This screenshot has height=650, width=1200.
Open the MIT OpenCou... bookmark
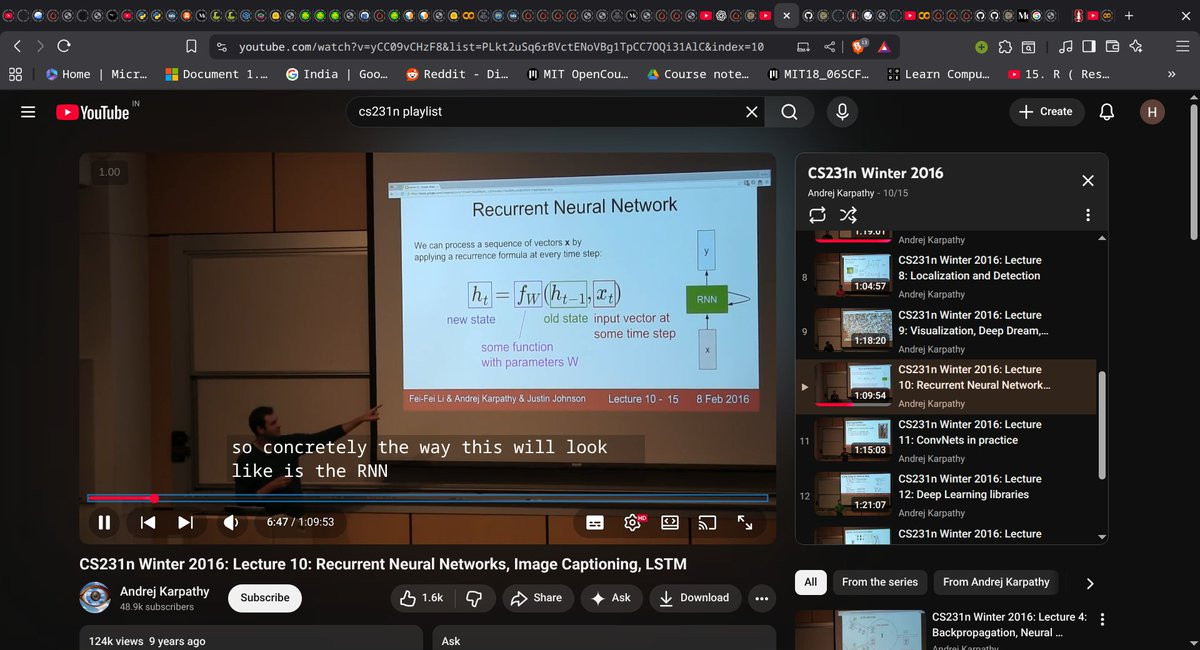(x=577, y=74)
